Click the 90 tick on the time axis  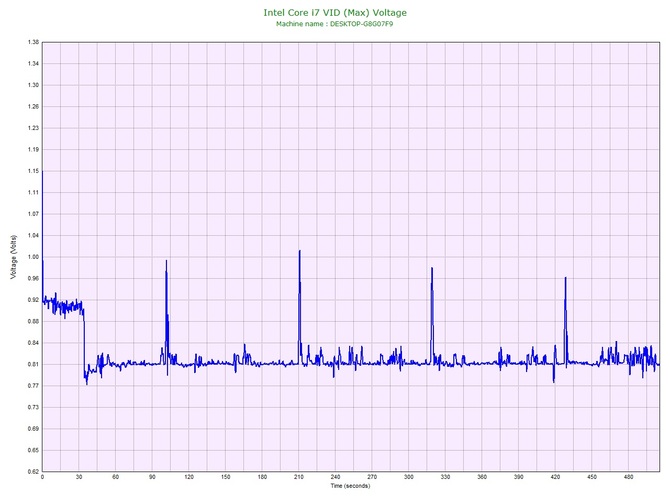pyautogui.click(x=152, y=477)
